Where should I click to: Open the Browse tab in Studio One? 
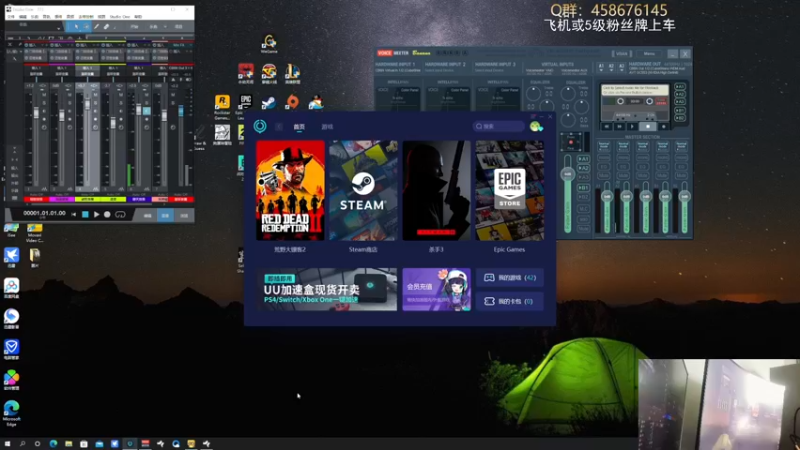tap(184, 215)
